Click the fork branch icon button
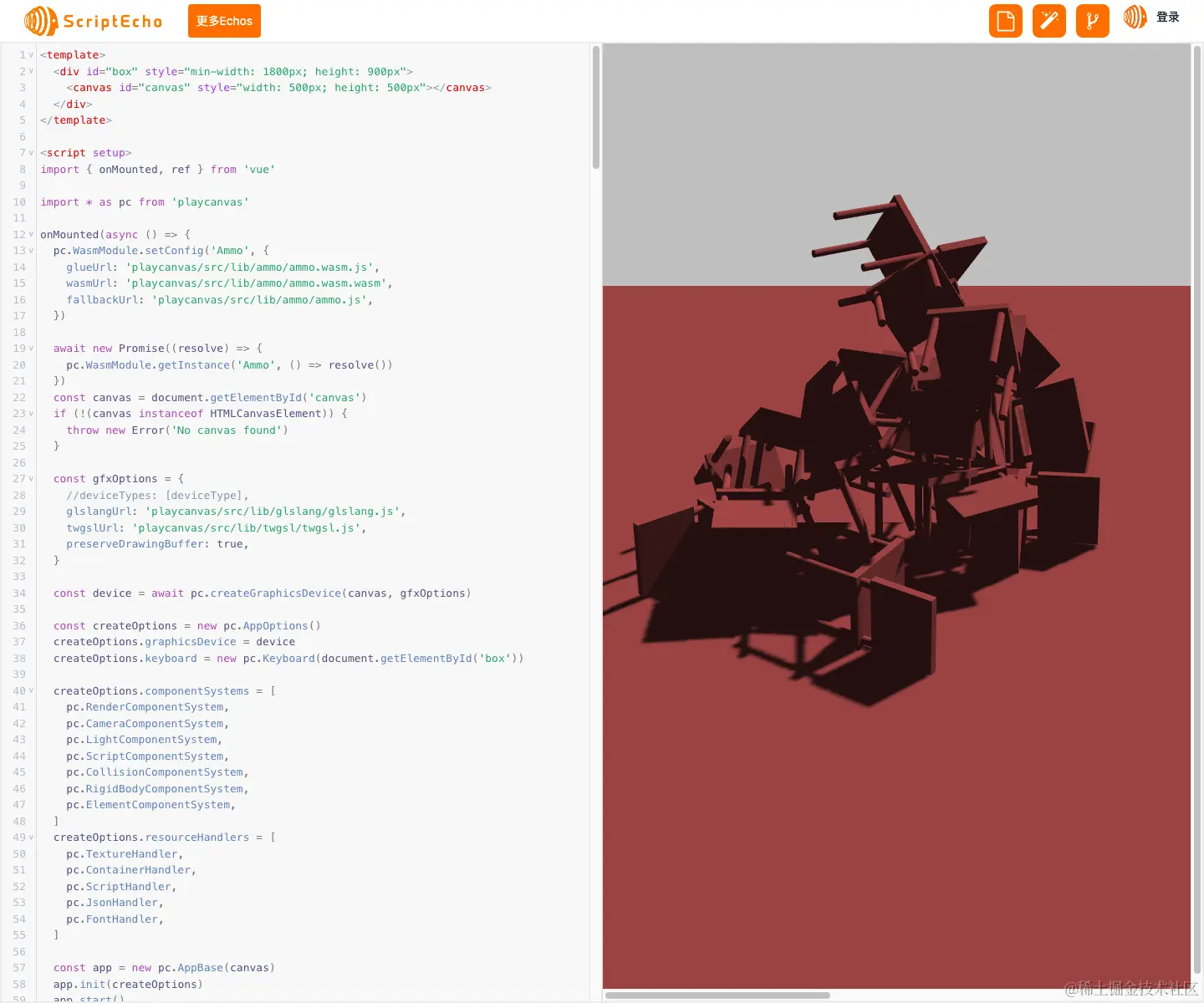Viewport: 1204px width, 1003px height. click(1093, 21)
